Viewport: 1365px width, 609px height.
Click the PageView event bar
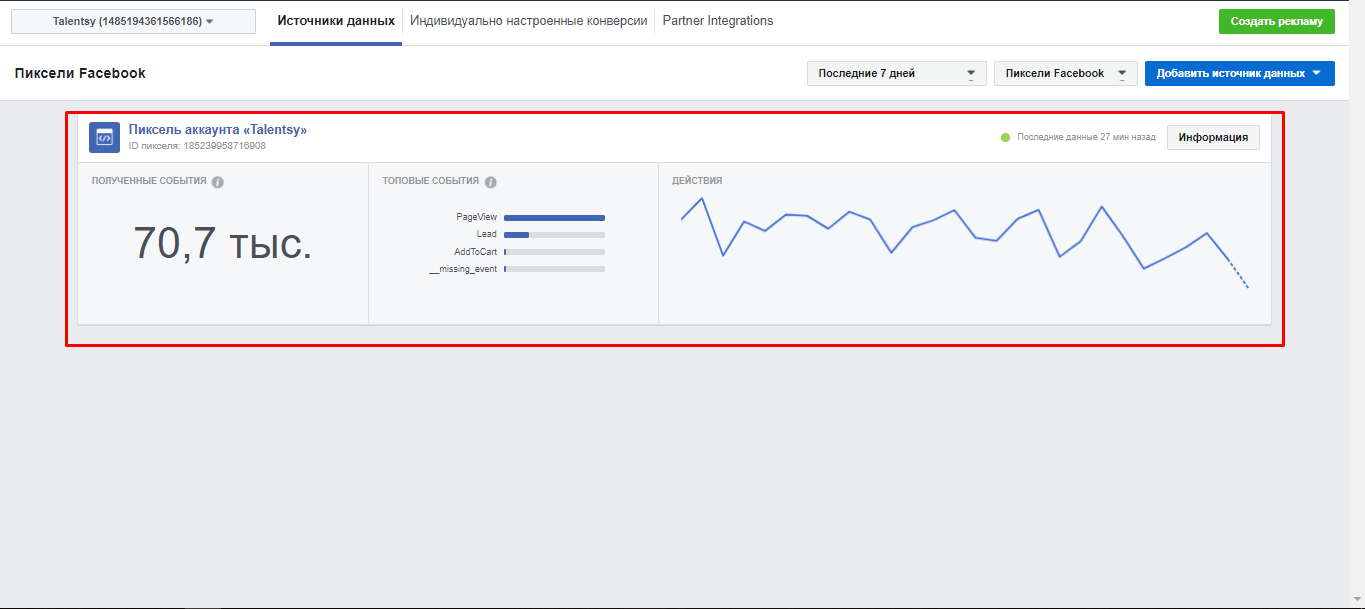click(x=554, y=217)
